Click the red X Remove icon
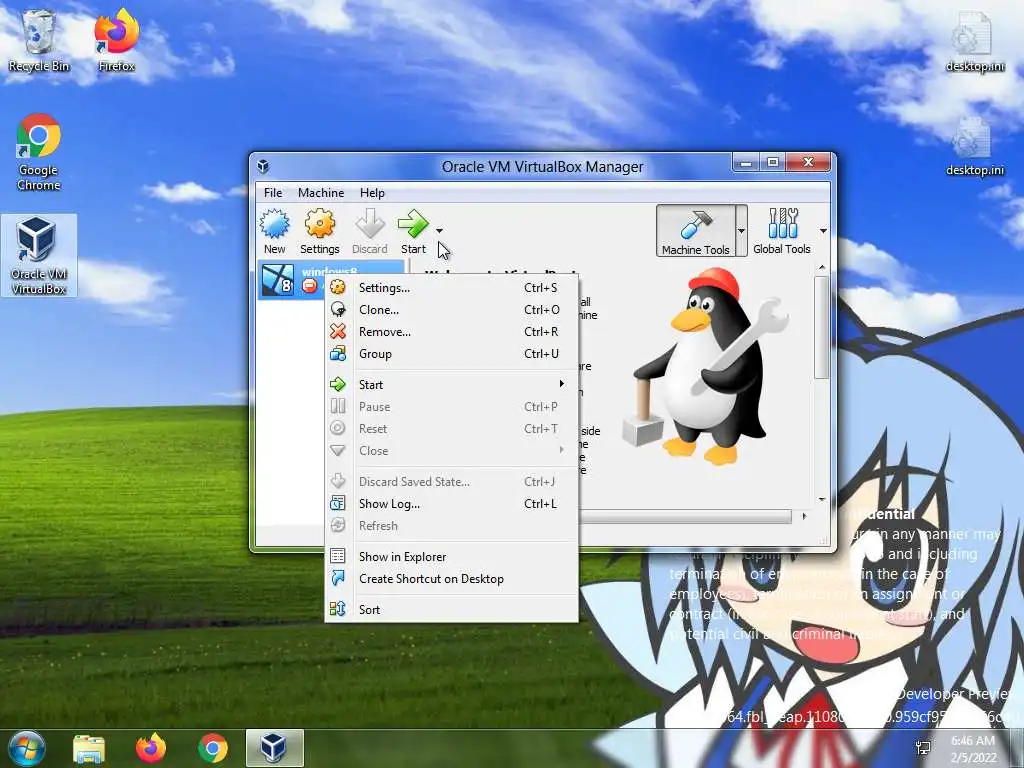The image size is (1024, 768). (338, 332)
